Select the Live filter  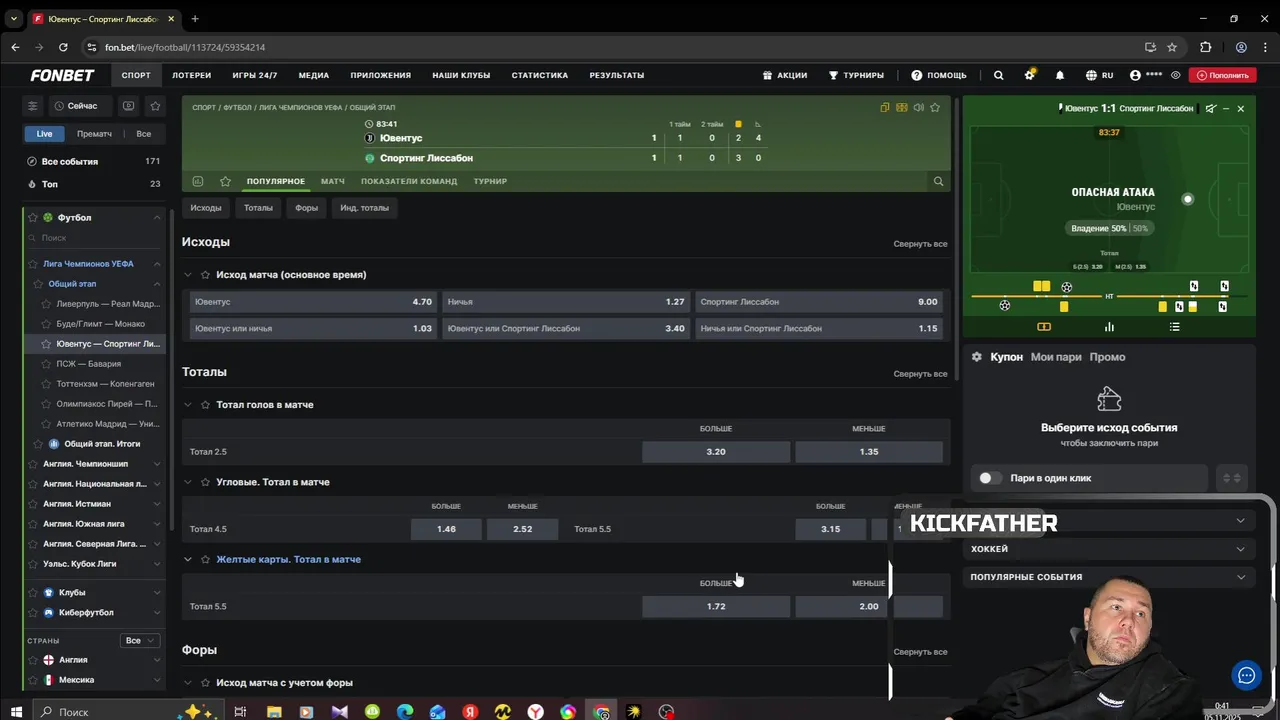[45, 134]
